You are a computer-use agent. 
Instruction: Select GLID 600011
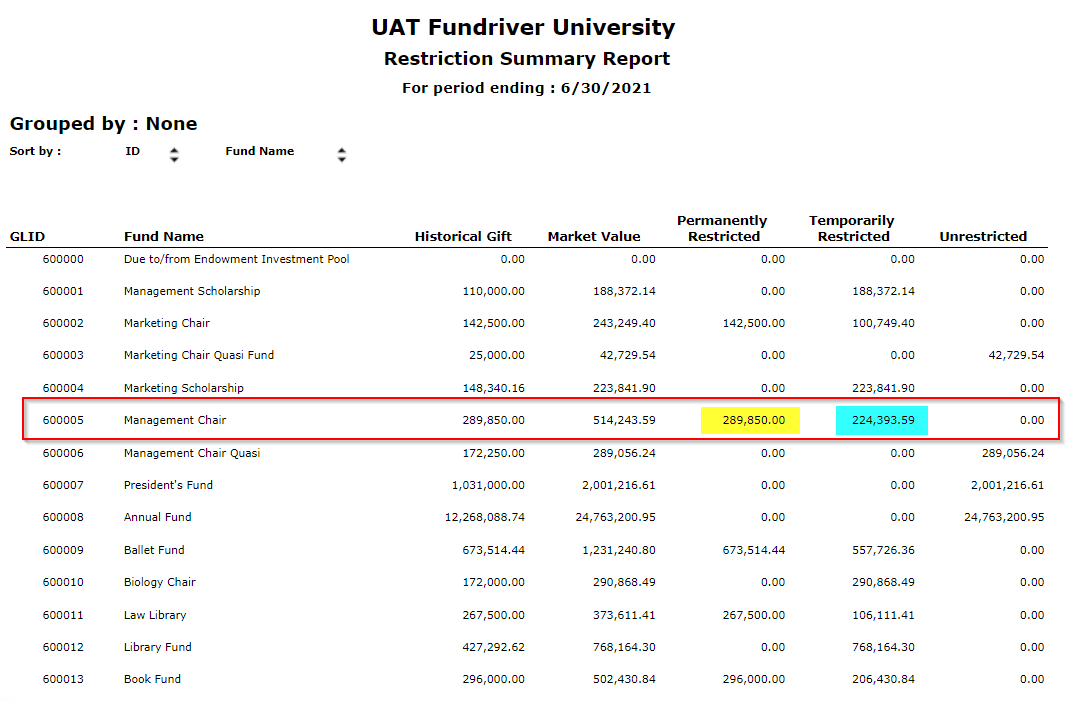(63, 615)
